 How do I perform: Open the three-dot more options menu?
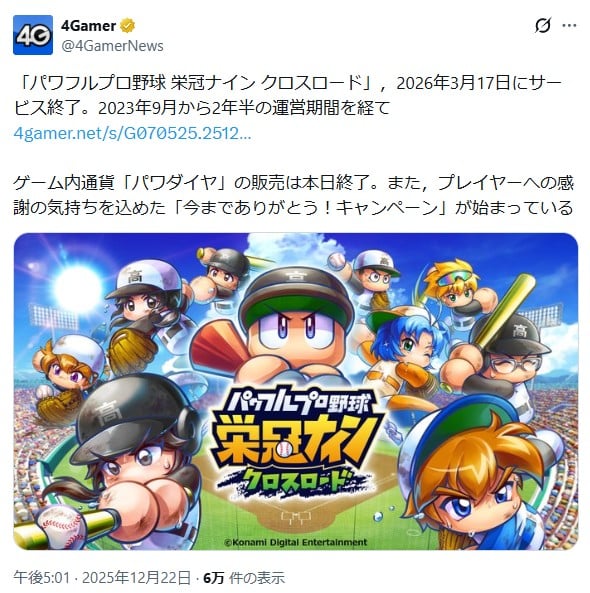(x=569, y=25)
